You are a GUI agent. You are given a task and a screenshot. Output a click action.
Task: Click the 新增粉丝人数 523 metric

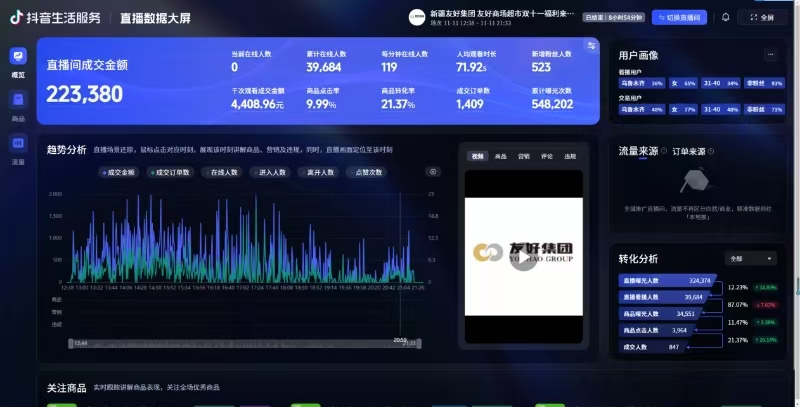tap(552, 62)
